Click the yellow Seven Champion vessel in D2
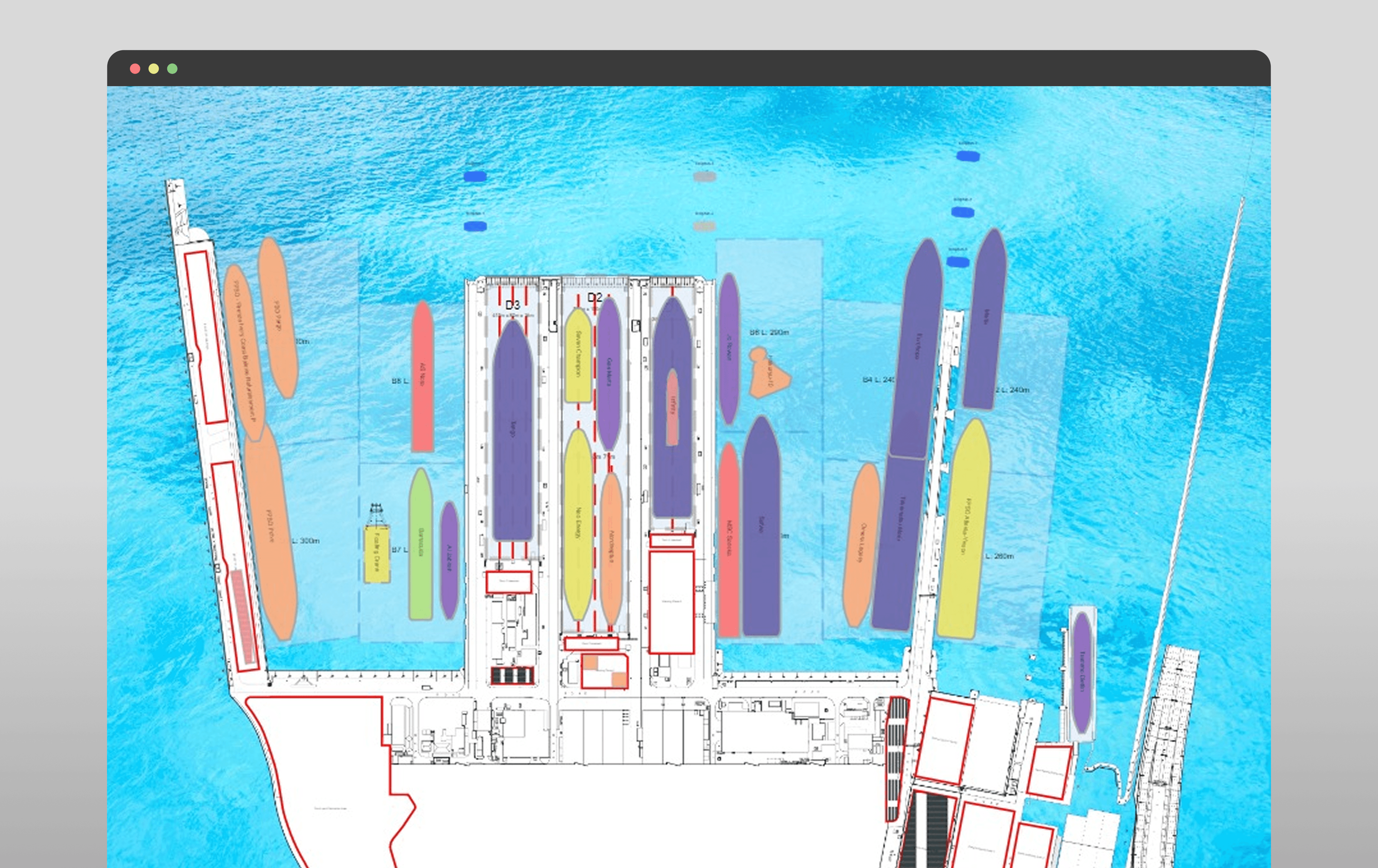This screenshot has height=868, width=1378. point(577,355)
